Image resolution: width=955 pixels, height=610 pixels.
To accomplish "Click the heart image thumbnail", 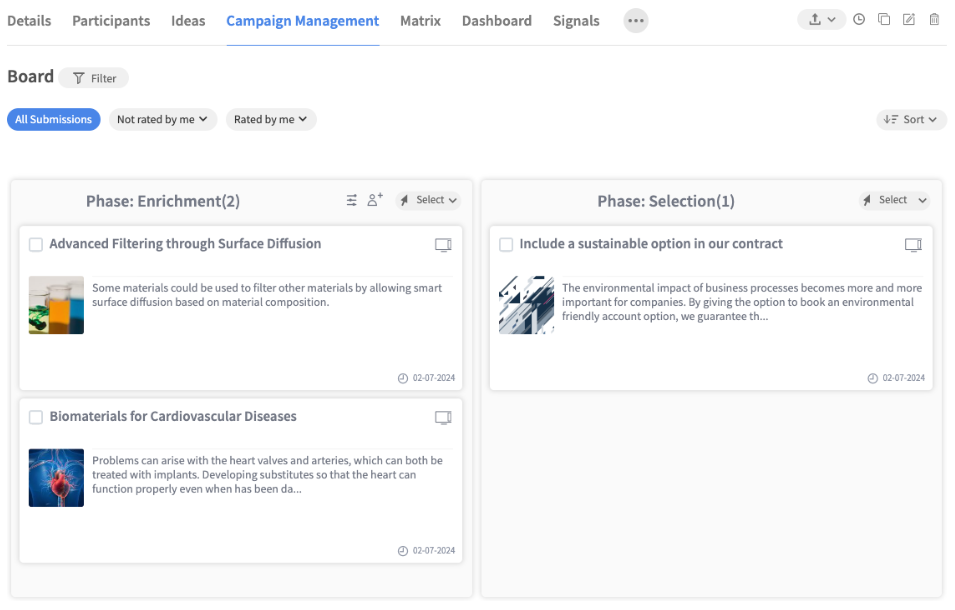I will point(57,478).
